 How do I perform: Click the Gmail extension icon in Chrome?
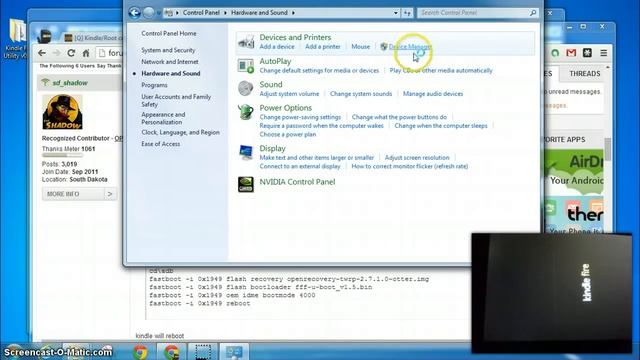[571, 53]
